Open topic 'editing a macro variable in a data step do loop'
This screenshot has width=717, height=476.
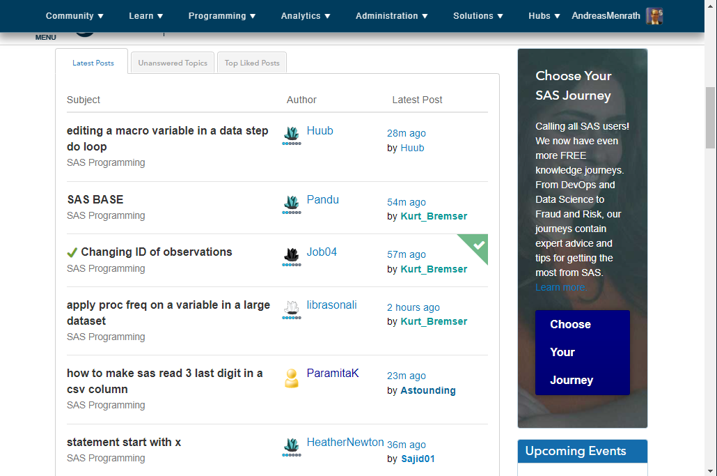167,139
